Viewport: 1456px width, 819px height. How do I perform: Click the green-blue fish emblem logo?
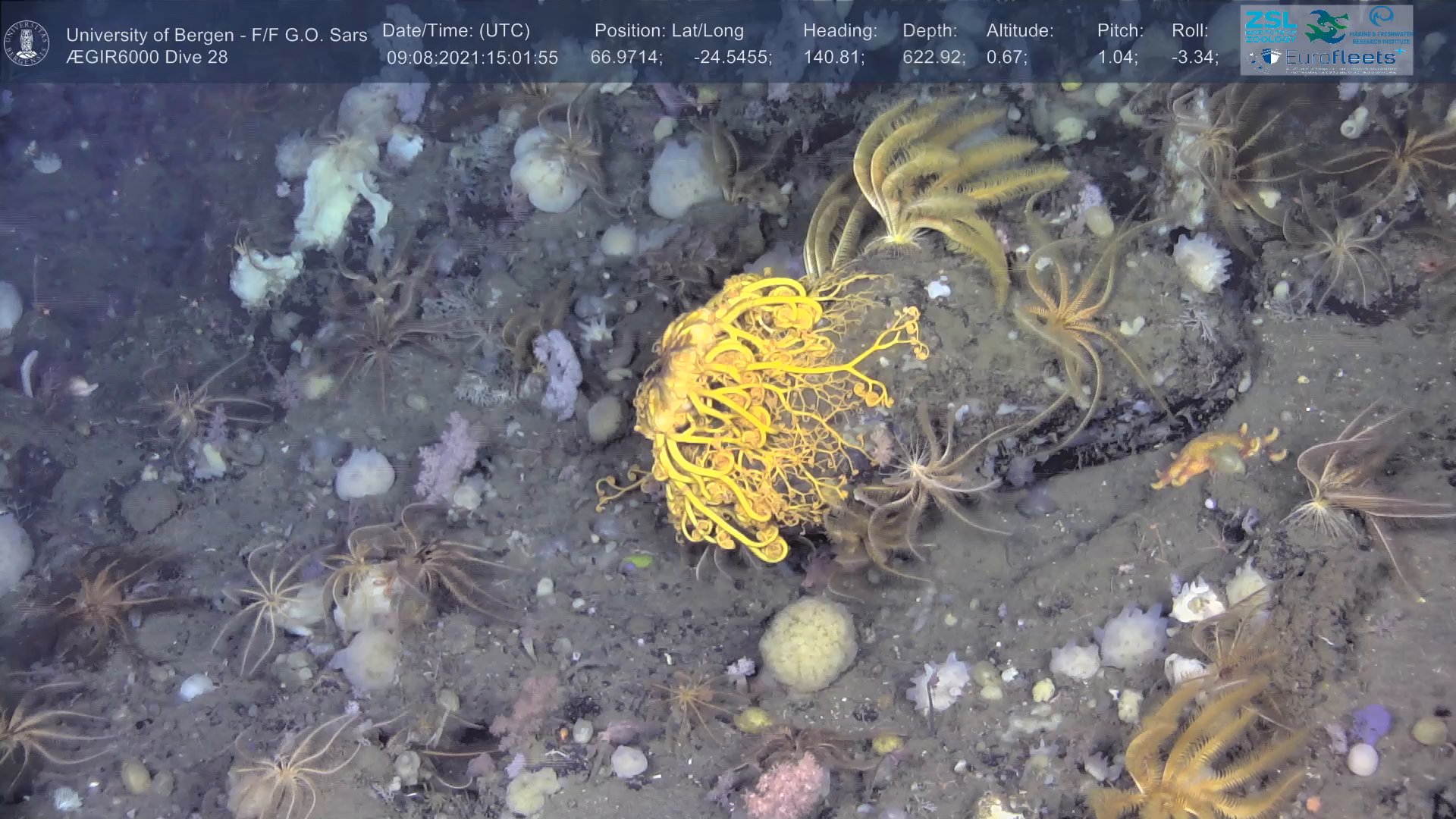click(1327, 25)
